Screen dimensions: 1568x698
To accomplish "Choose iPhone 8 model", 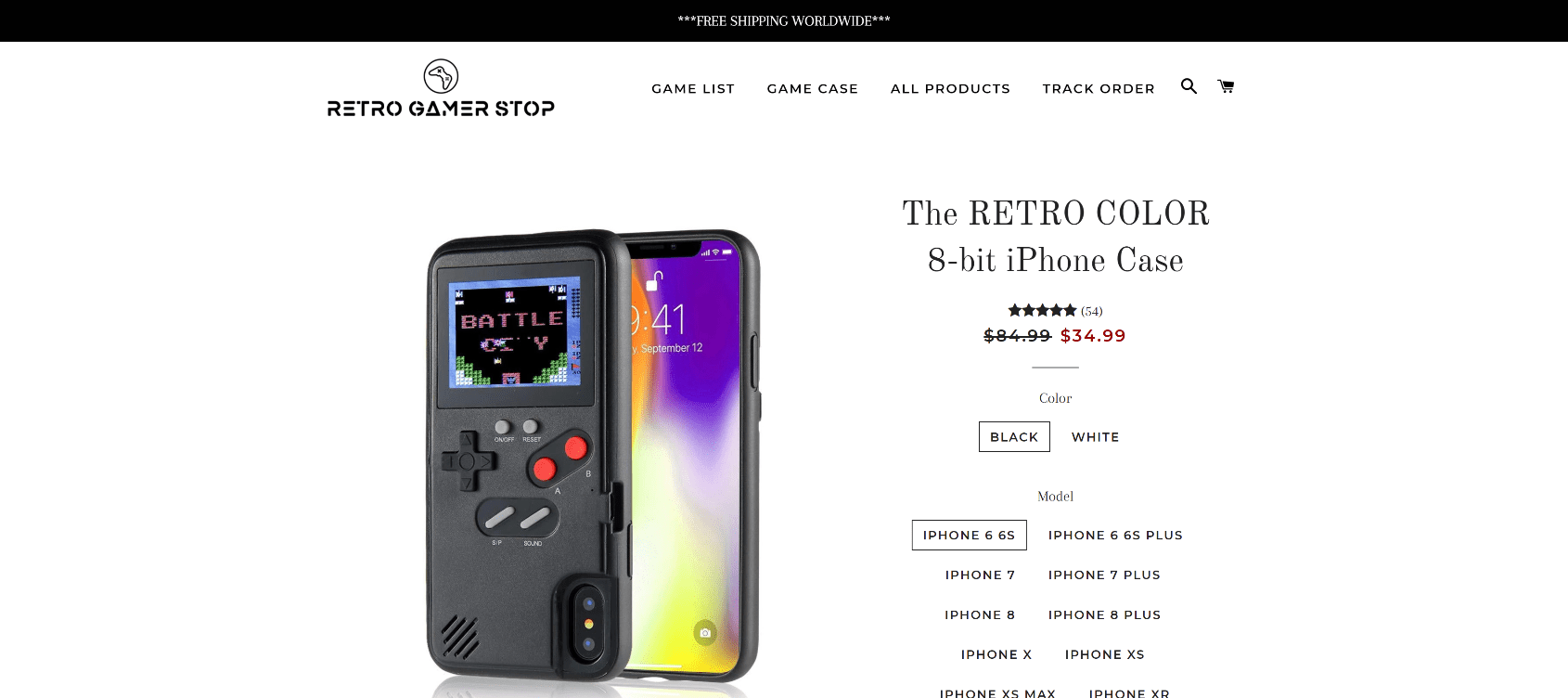I will point(980,615).
